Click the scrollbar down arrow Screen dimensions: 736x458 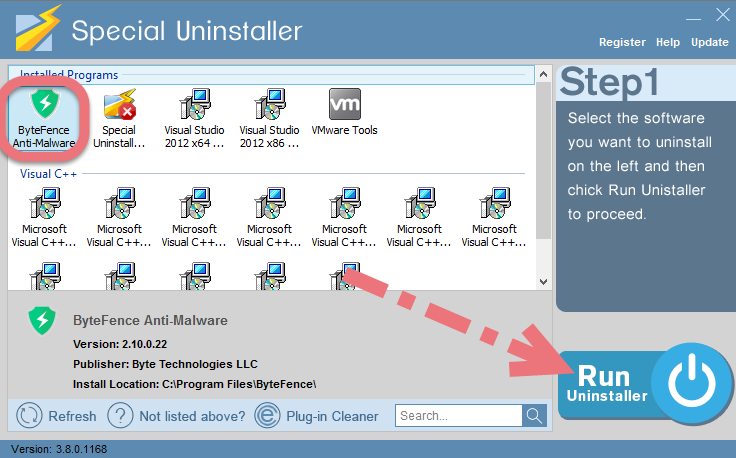click(543, 282)
